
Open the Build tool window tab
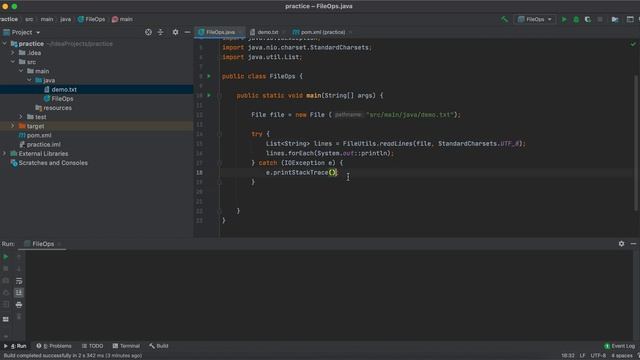[159, 346]
